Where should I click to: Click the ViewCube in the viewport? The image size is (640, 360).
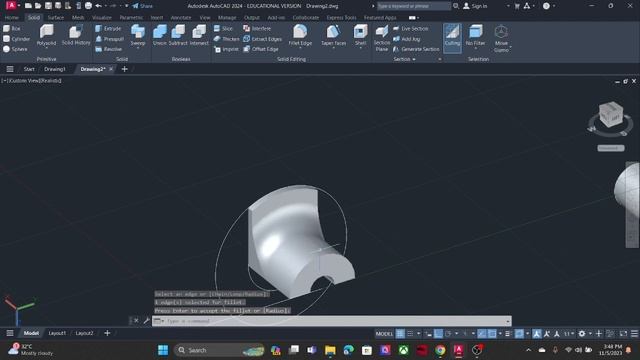click(611, 115)
